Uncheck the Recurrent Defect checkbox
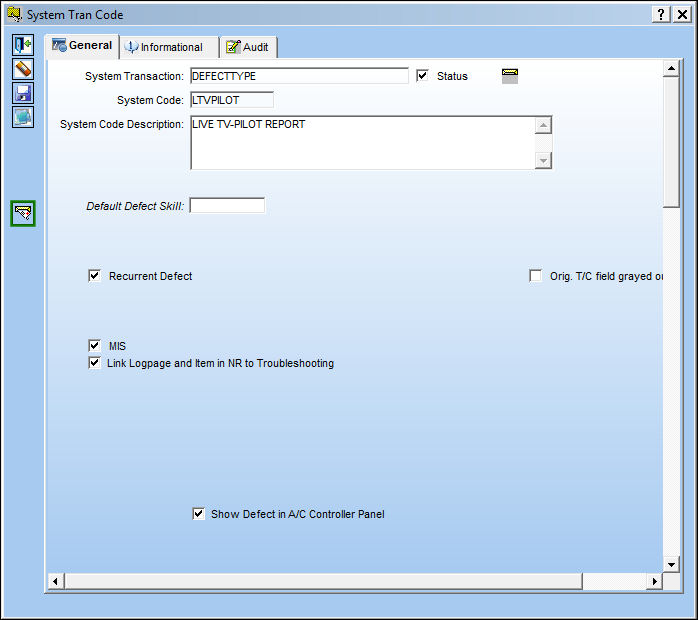698x620 pixels. pos(94,276)
